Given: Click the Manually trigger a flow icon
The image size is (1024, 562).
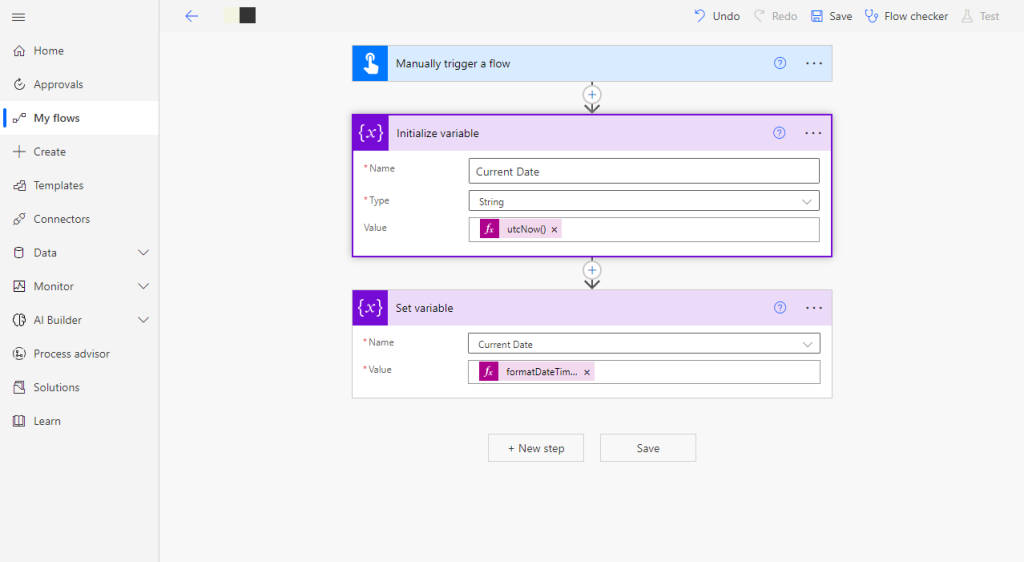Looking at the screenshot, I should (370, 63).
